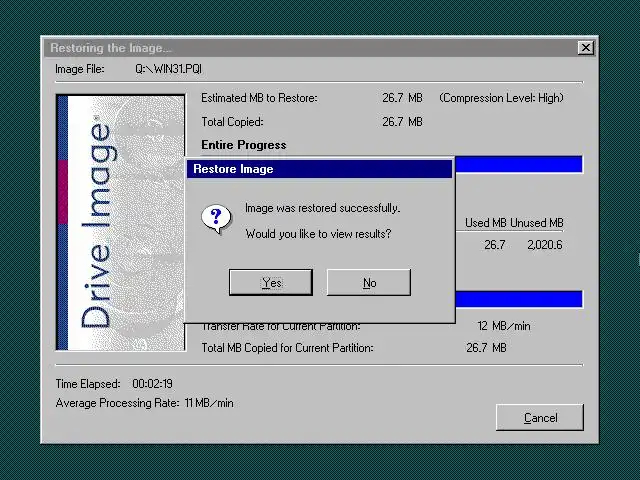Click 'Total MB Copied for Current Partition:' label
Viewport: 640px width, 480px height.
click(x=287, y=348)
